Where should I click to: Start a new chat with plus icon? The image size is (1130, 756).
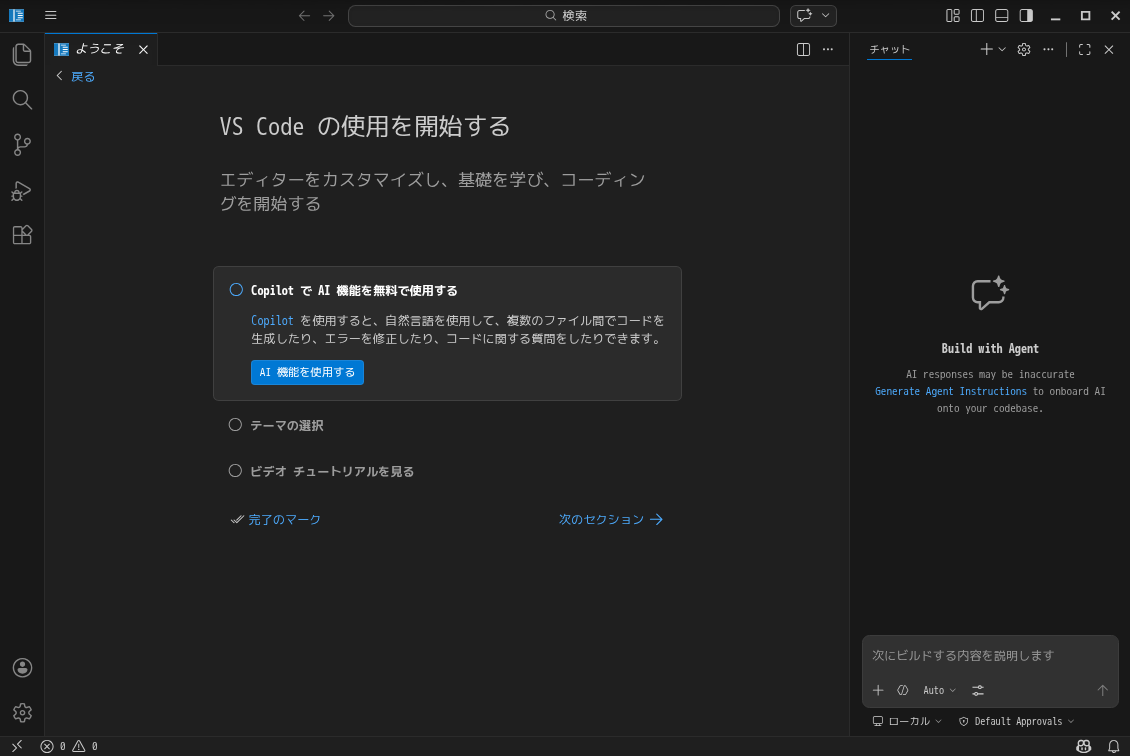(x=986, y=49)
